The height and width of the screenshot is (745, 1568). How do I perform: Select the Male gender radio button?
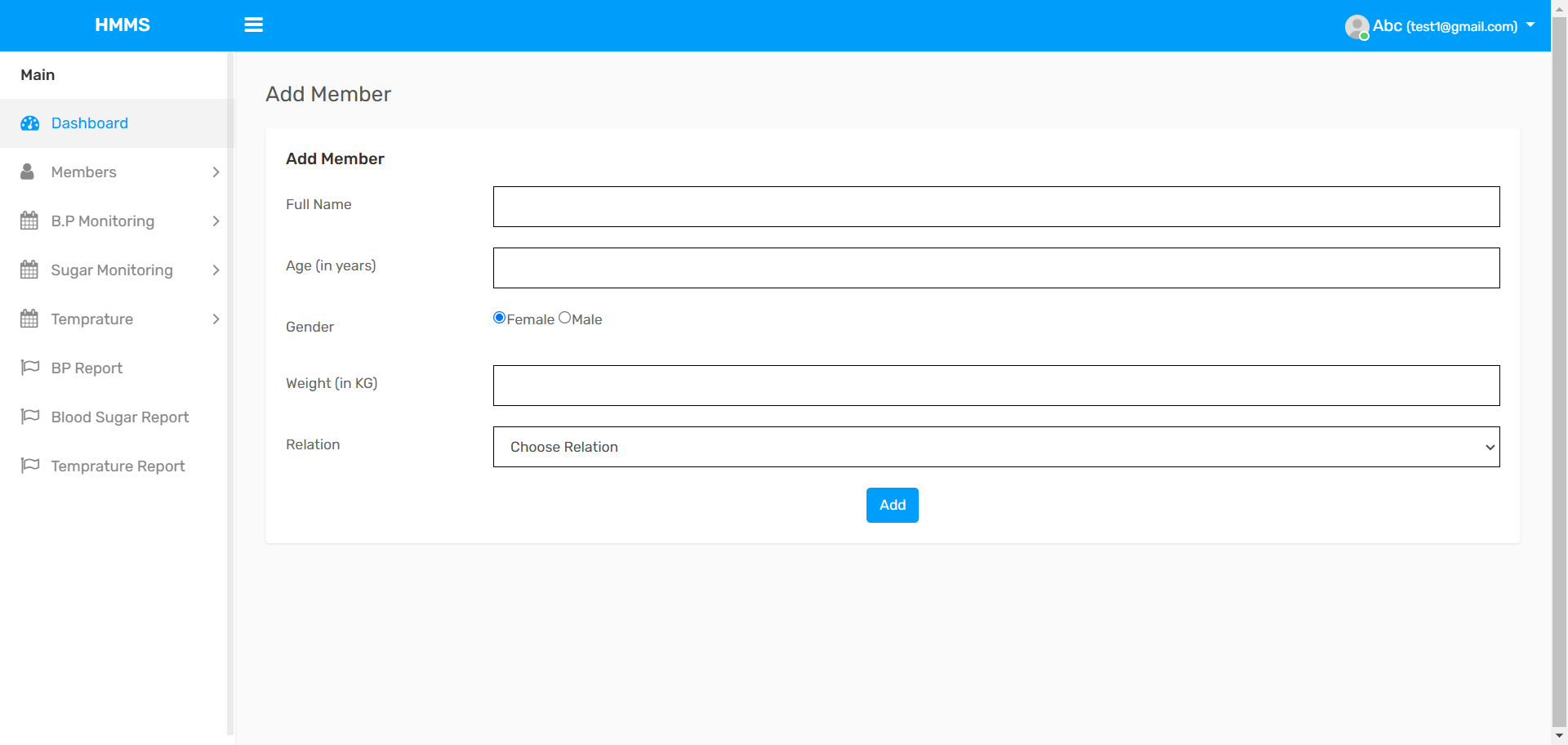[565, 317]
